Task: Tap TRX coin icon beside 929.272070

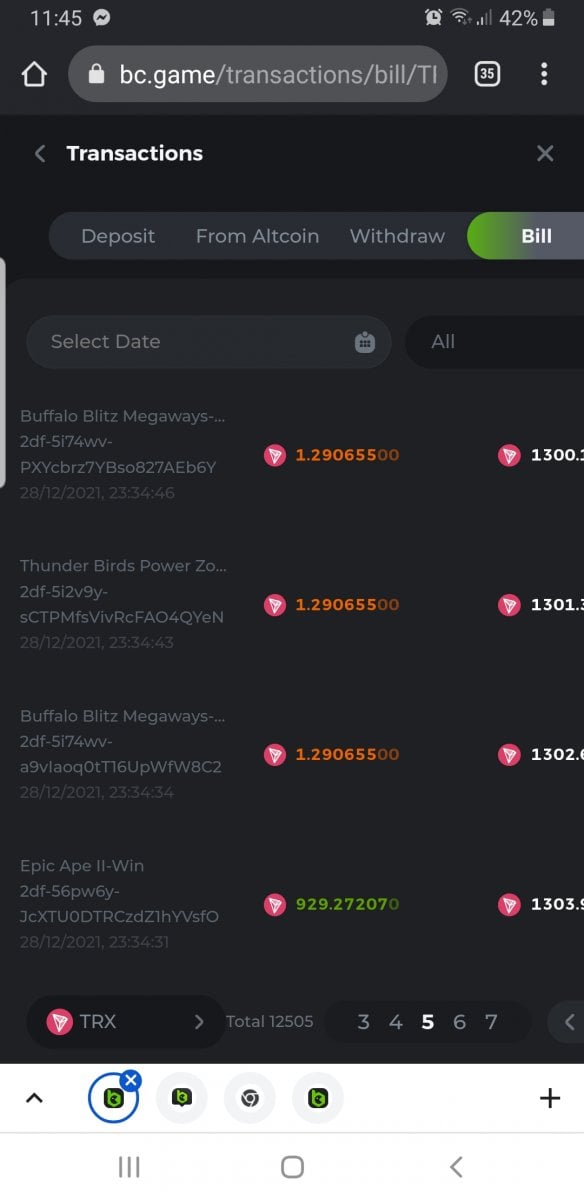Action: (275, 905)
